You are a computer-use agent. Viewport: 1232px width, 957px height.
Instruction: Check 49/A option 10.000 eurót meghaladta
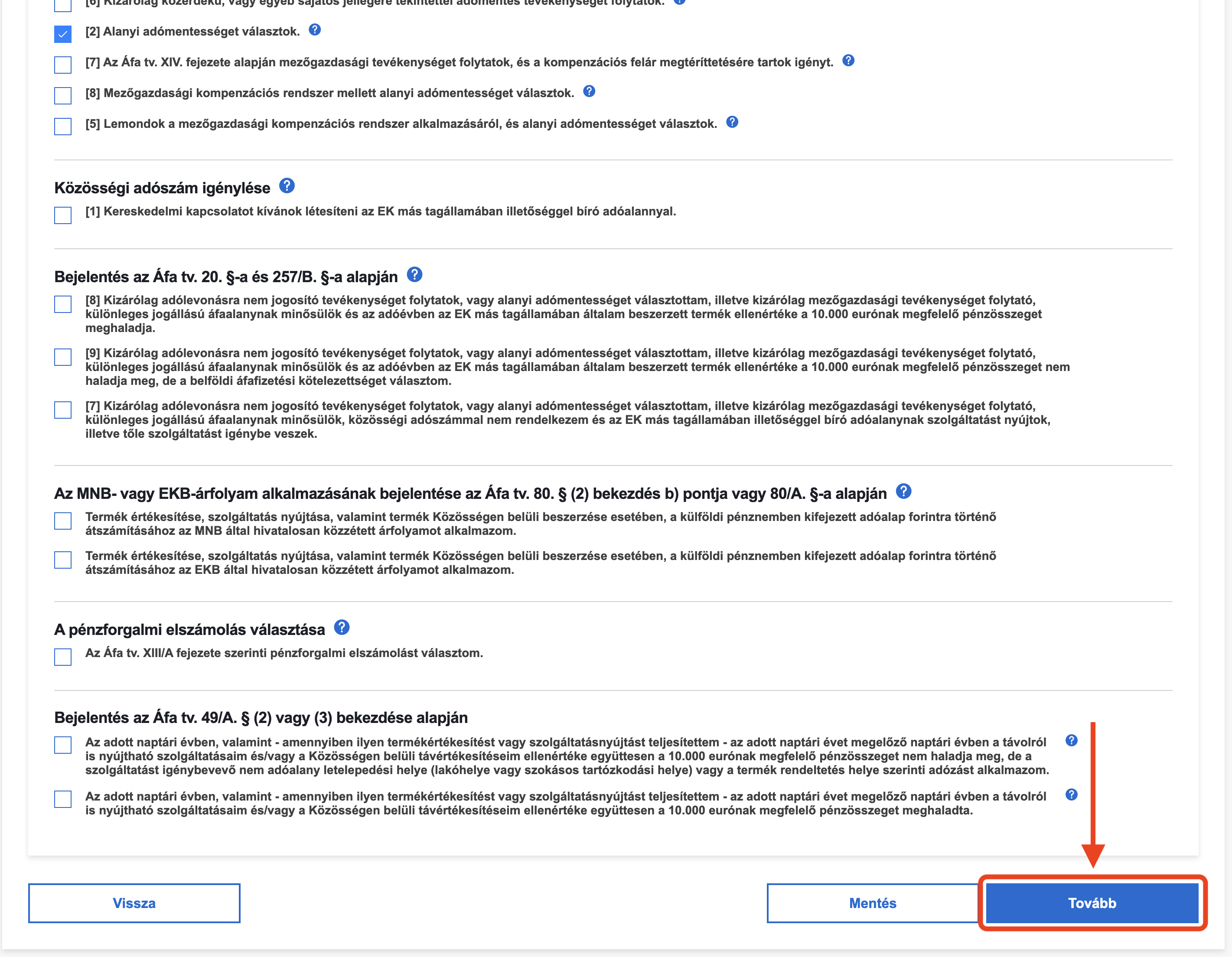62,799
